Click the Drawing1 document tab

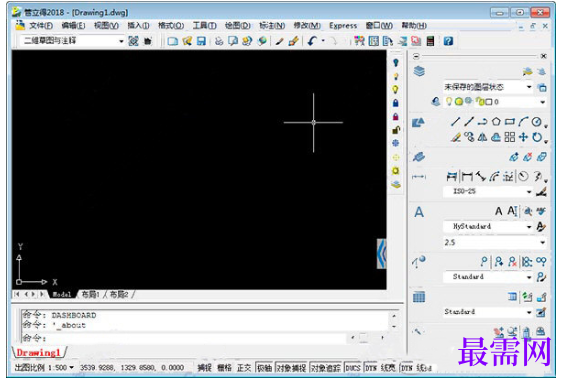(x=39, y=352)
